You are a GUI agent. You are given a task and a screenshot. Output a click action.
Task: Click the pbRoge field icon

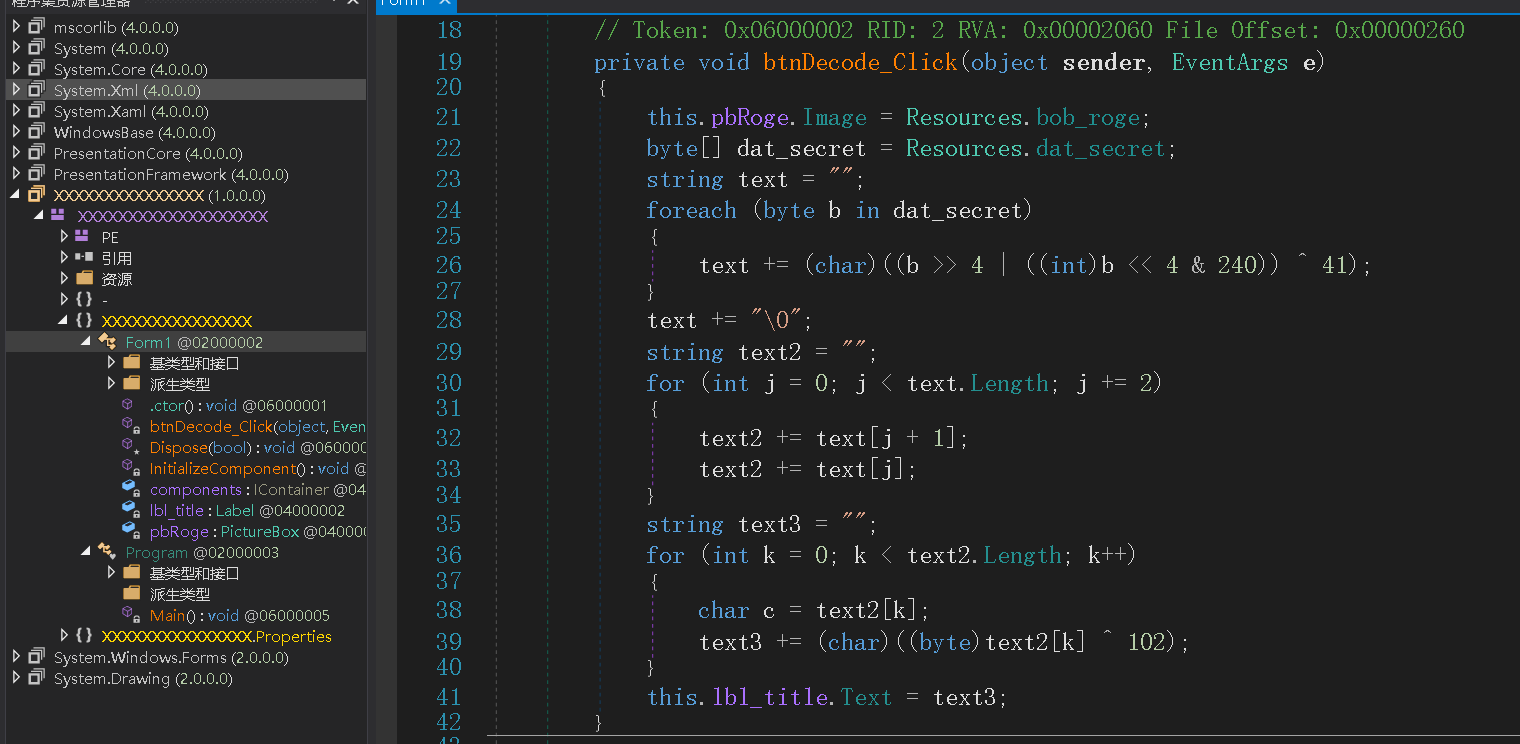[130, 531]
